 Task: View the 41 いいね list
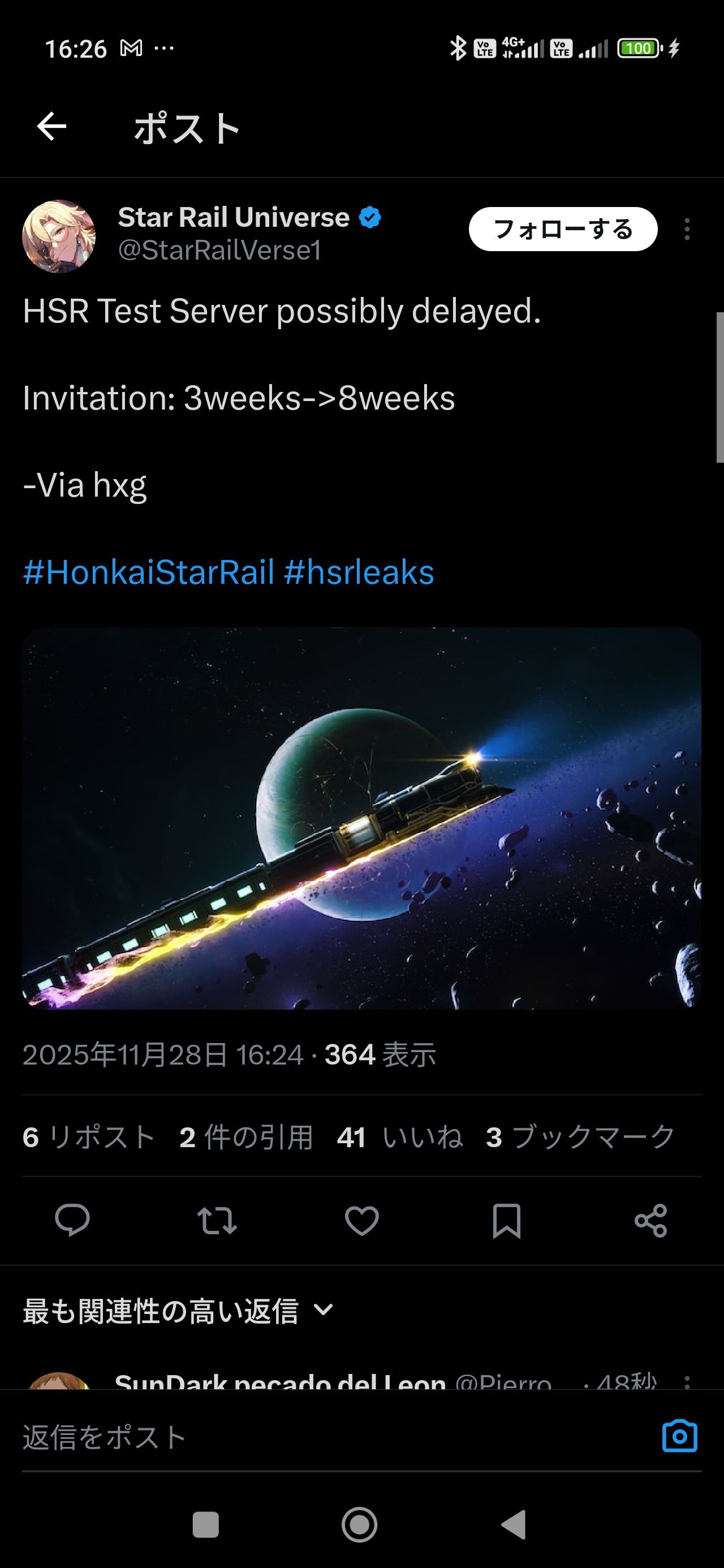399,1136
